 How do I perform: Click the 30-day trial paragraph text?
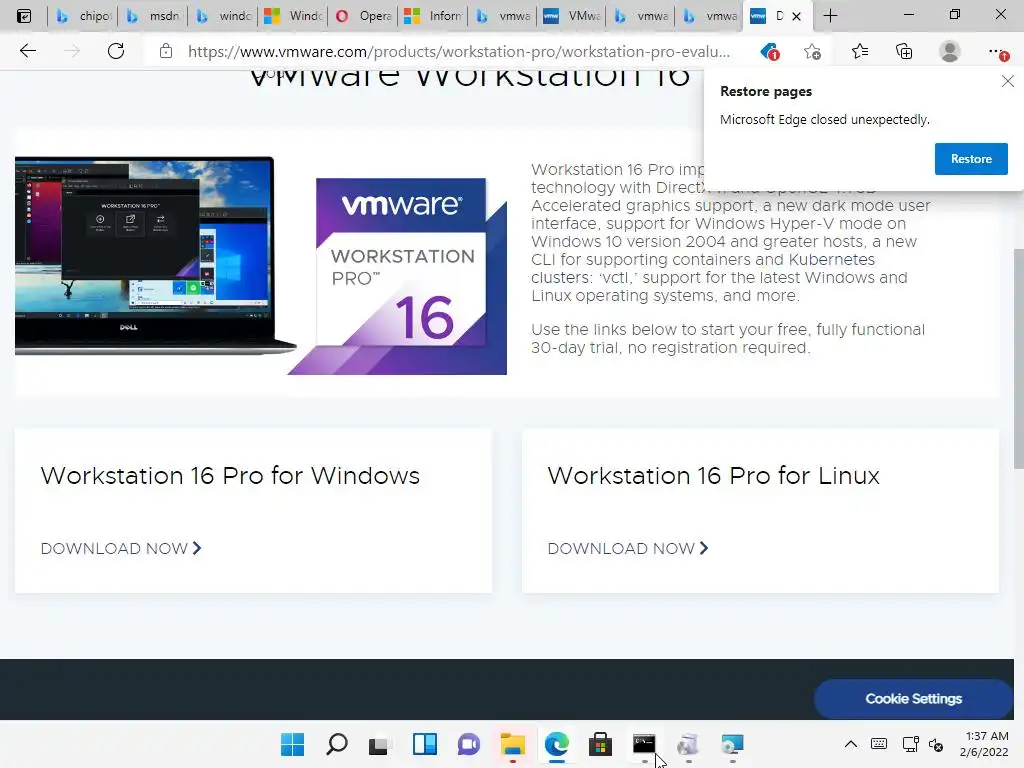[728, 338]
